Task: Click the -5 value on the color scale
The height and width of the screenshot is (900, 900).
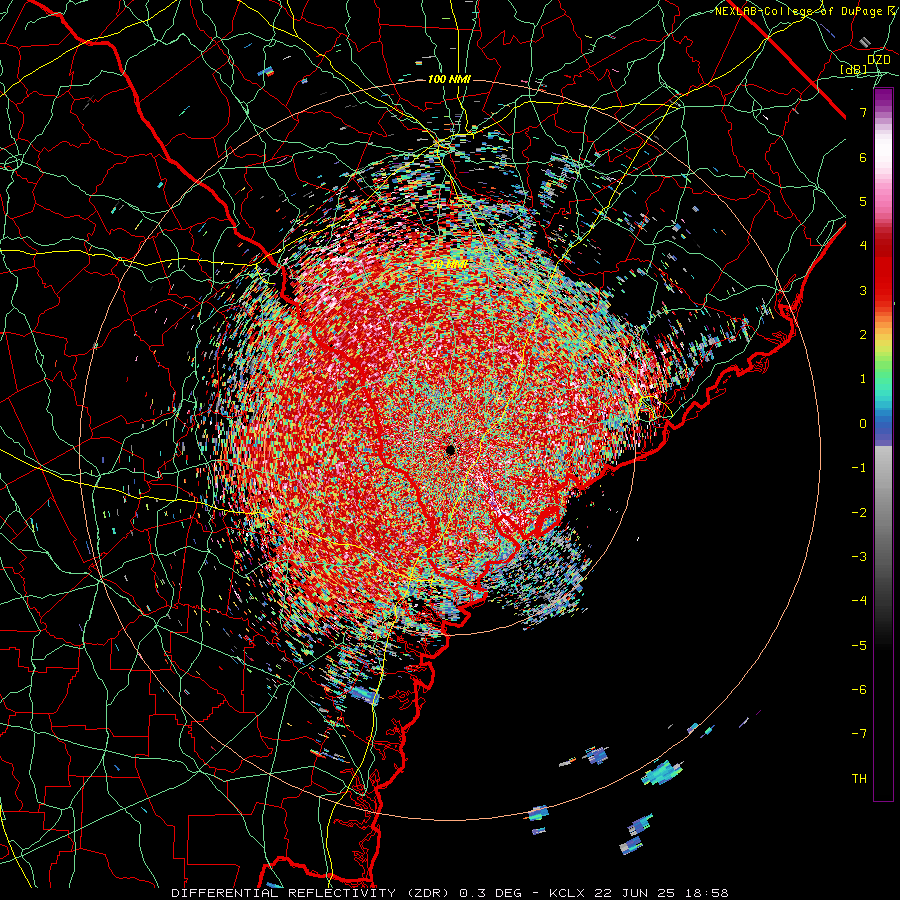Action: click(859, 646)
